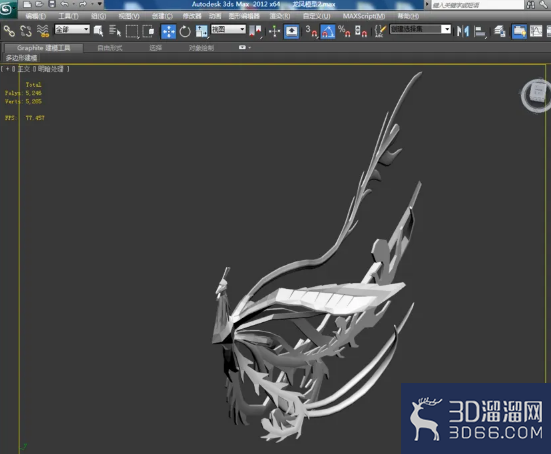
Task: Open Edit Named Selection Sets tool
Action: 380,31
